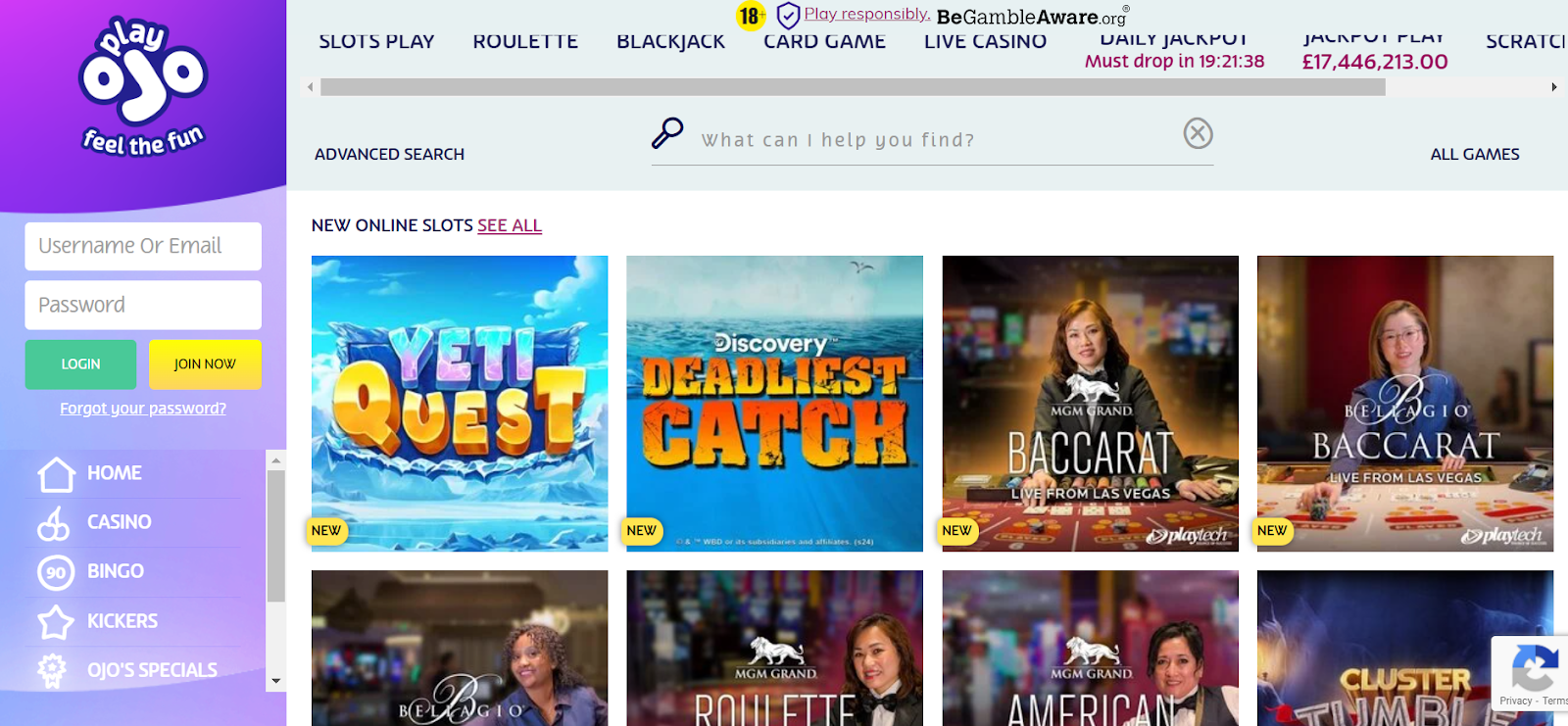The width and height of the screenshot is (1568, 726).
Task: Go to Kickers in sidebar
Action: (122, 621)
